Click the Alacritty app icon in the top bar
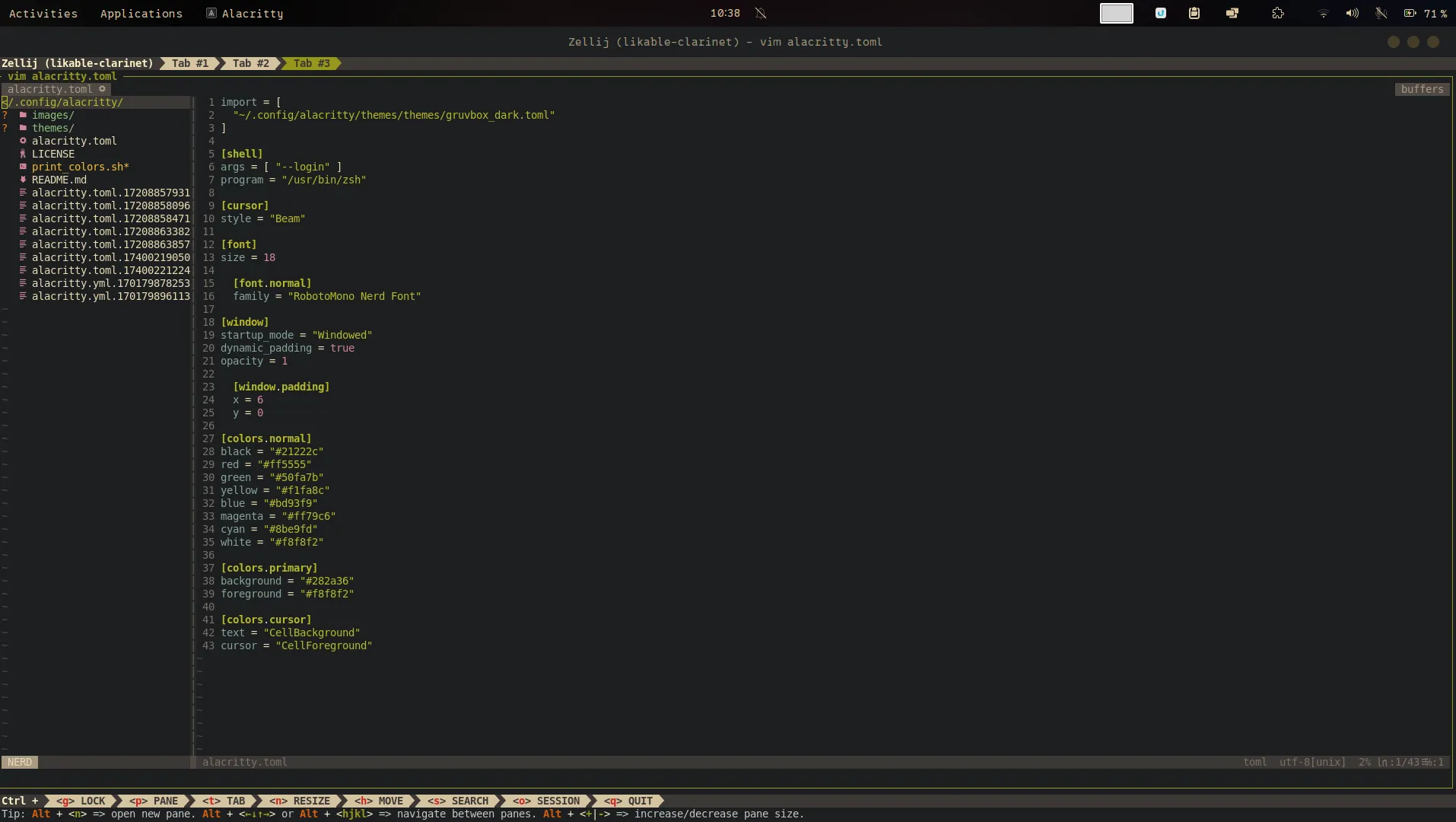 (x=211, y=13)
